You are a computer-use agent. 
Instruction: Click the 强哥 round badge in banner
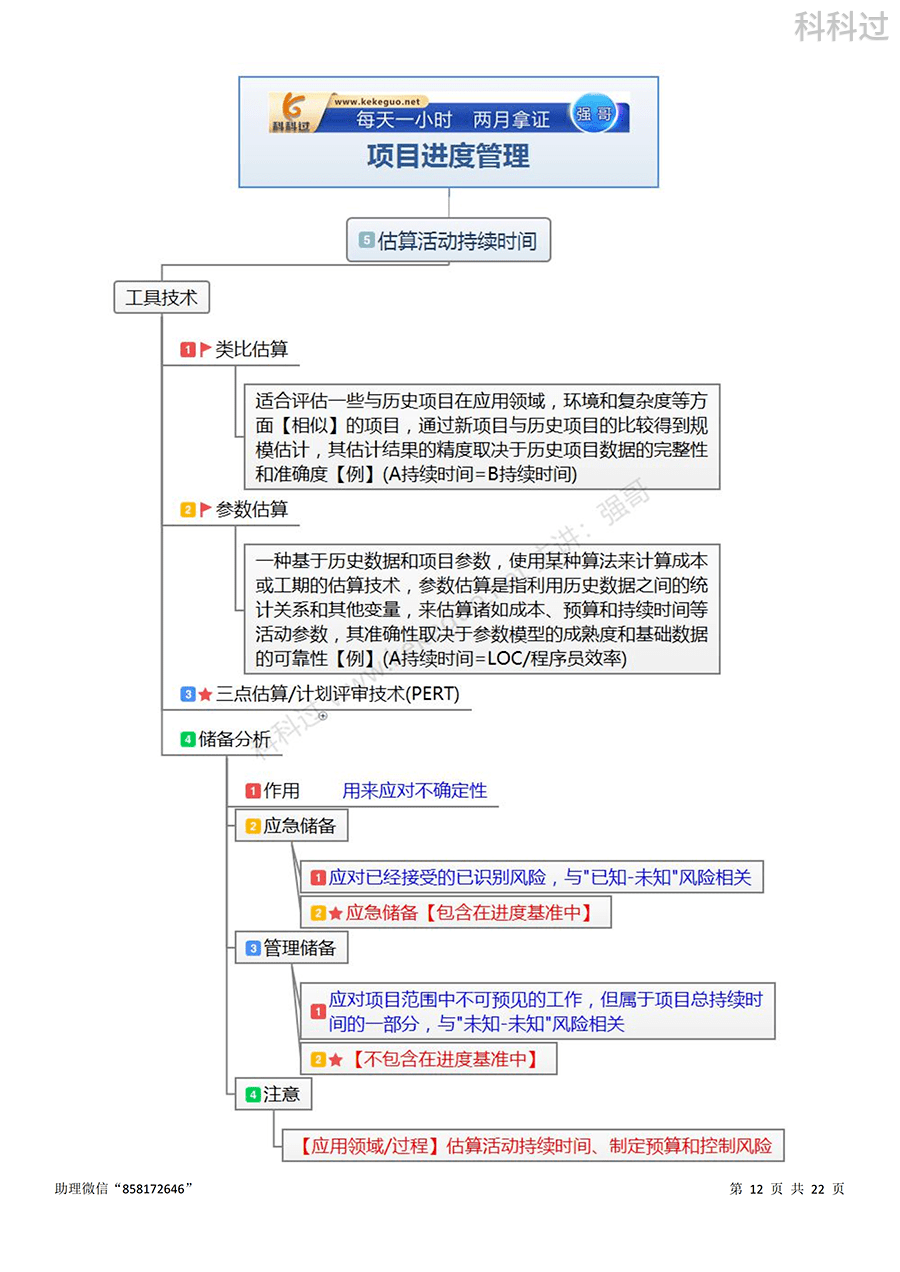click(x=594, y=114)
